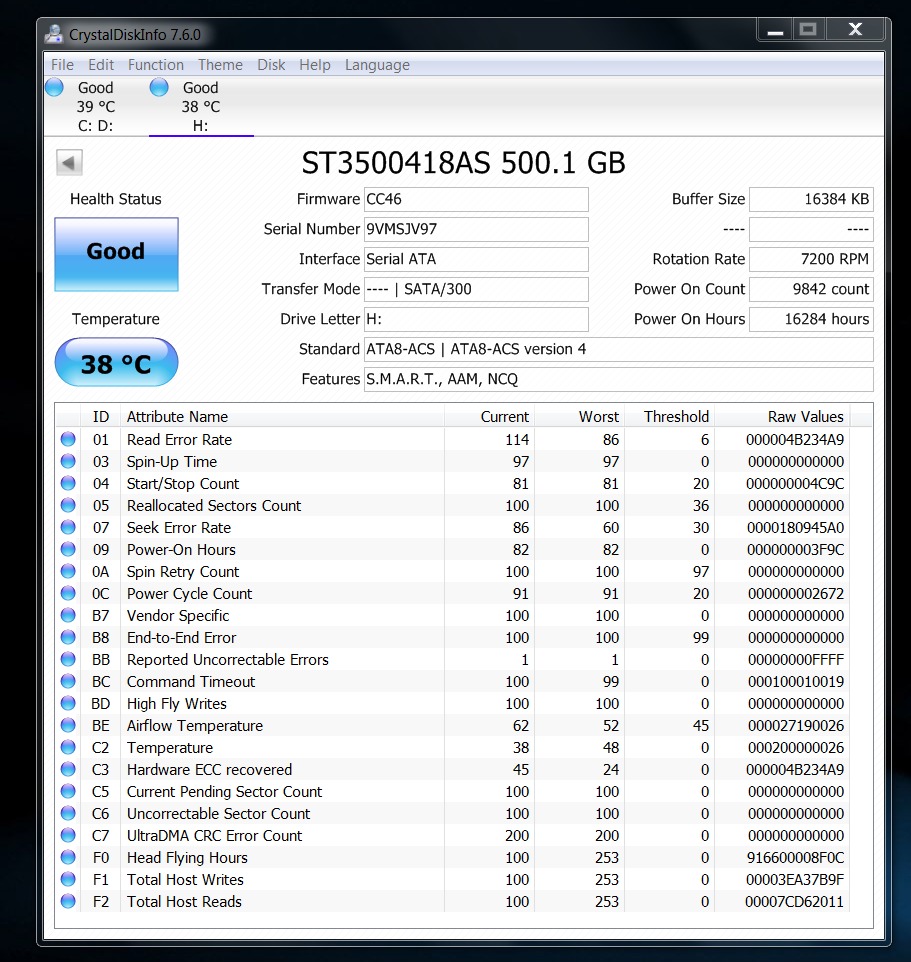Click the 38 °C temperature button

(x=116, y=363)
